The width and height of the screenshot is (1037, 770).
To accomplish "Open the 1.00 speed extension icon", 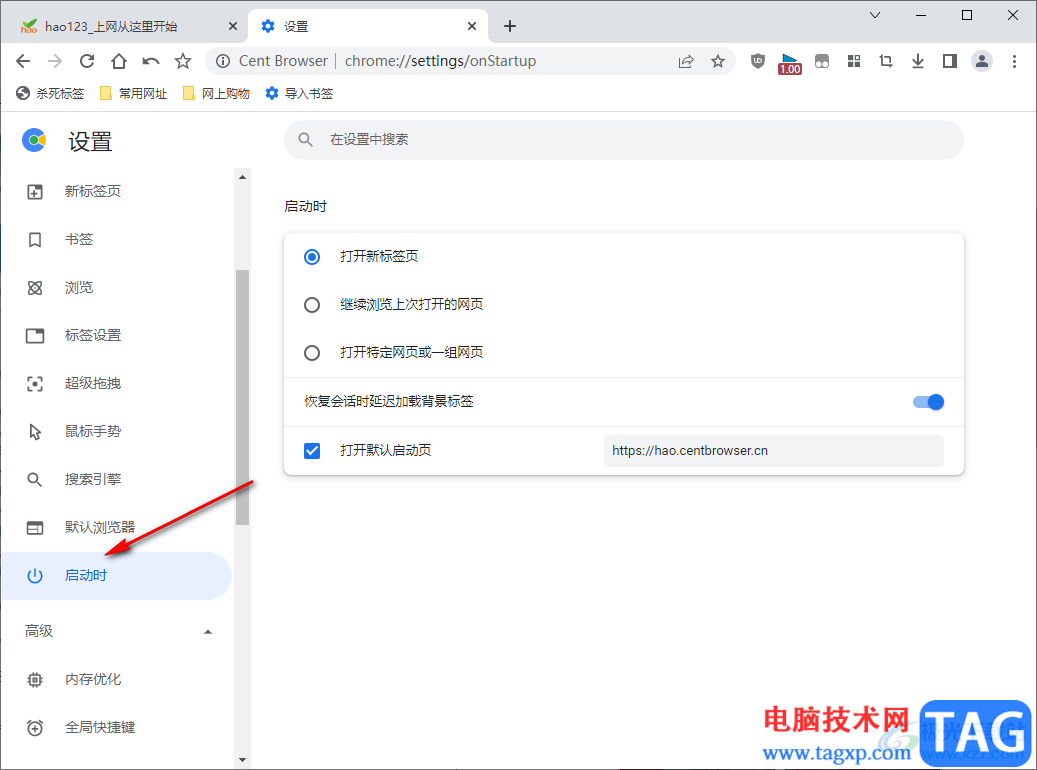I will (790, 64).
